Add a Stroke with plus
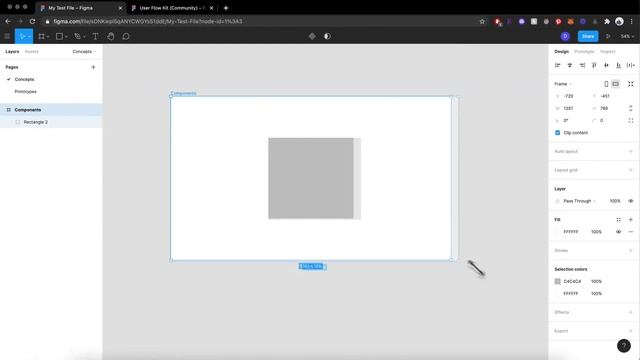This screenshot has width=640, height=360. click(x=631, y=251)
